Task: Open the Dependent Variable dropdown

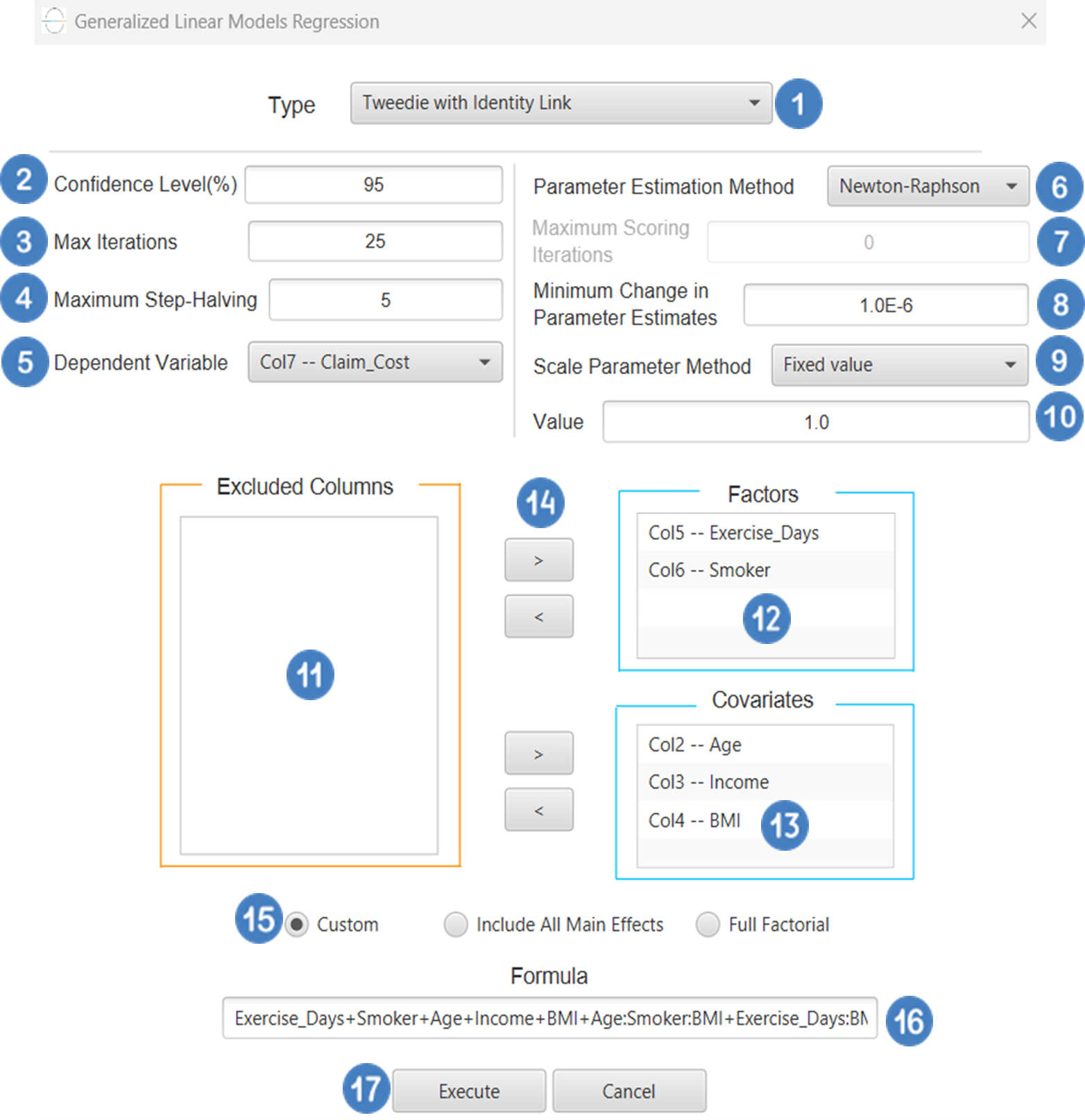Action: pyautogui.click(x=375, y=362)
